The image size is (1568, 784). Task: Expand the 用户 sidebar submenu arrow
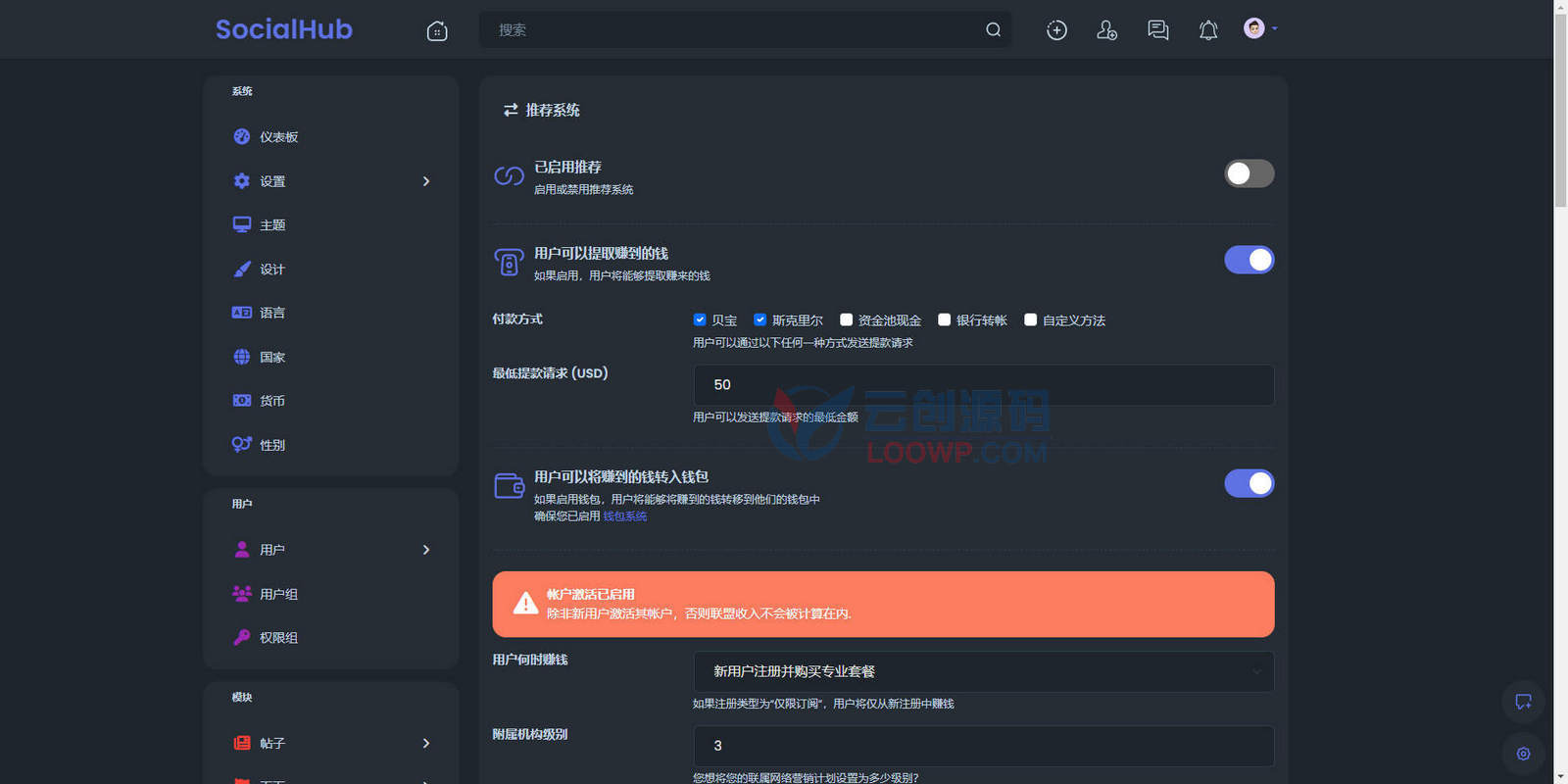pyautogui.click(x=426, y=550)
